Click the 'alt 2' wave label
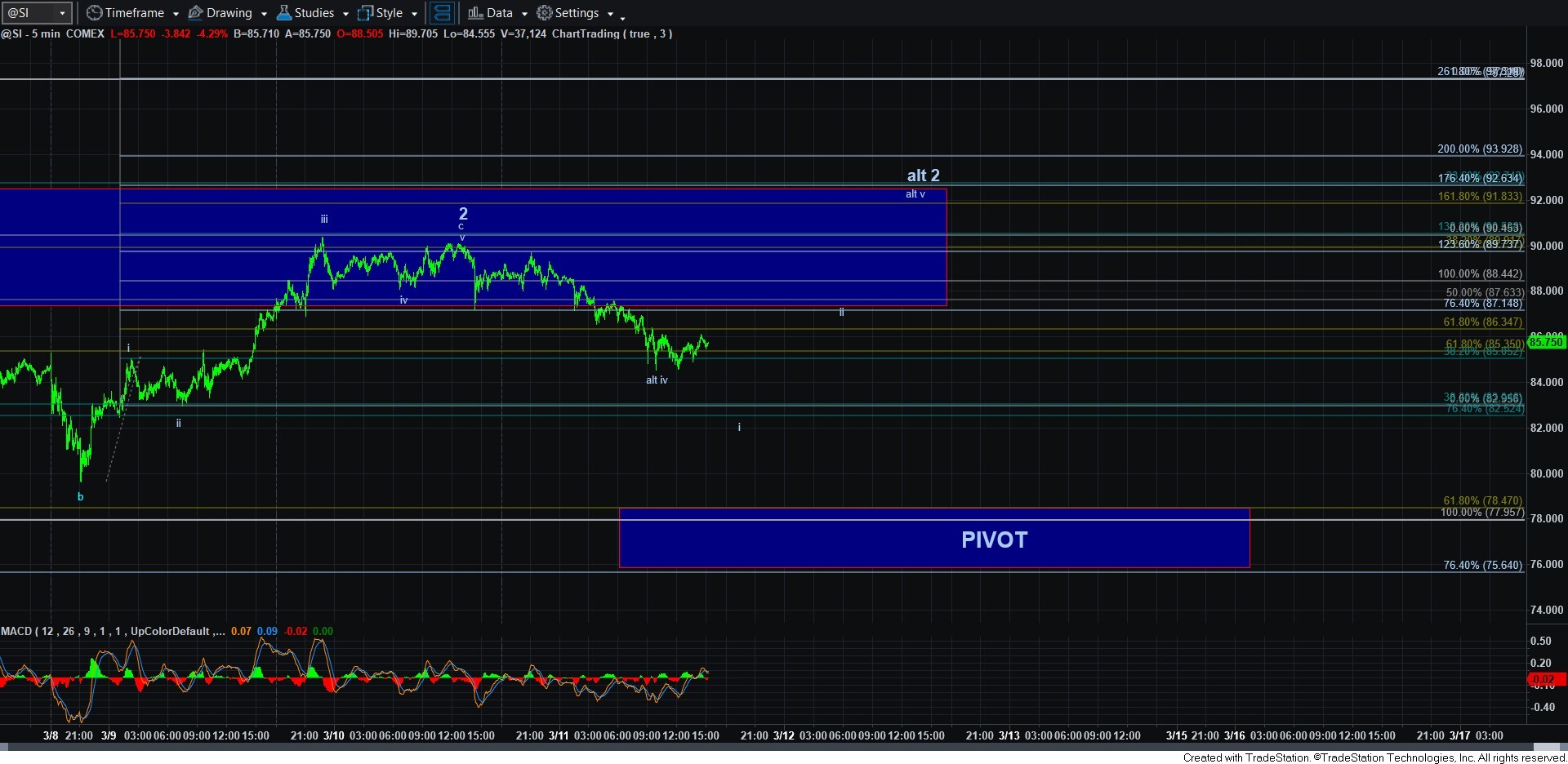Image resolution: width=1568 pixels, height=764 pixels. click(923, 175)
